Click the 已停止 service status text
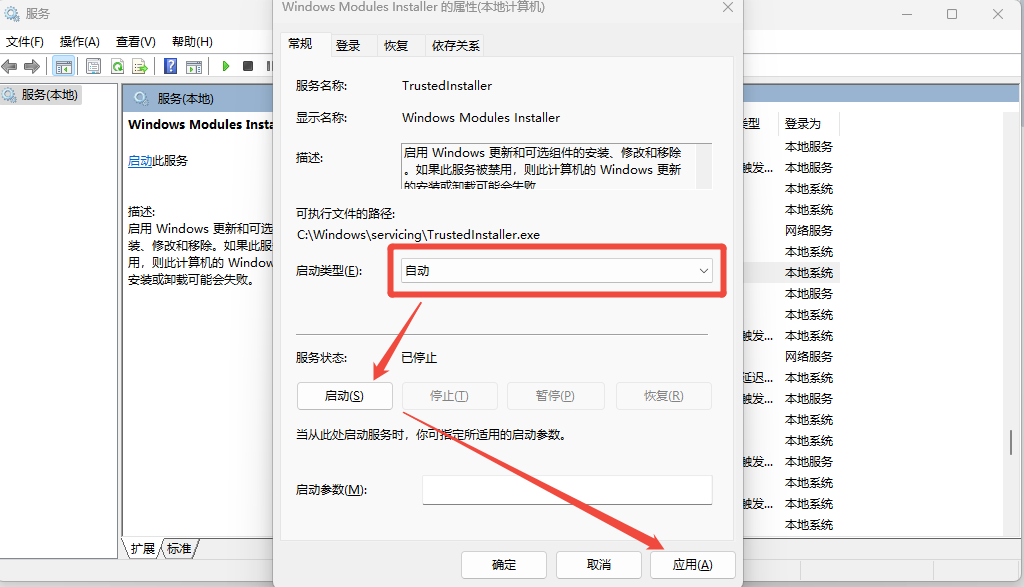This screenshot has width=1024, height=587. [x=419, y=358]
